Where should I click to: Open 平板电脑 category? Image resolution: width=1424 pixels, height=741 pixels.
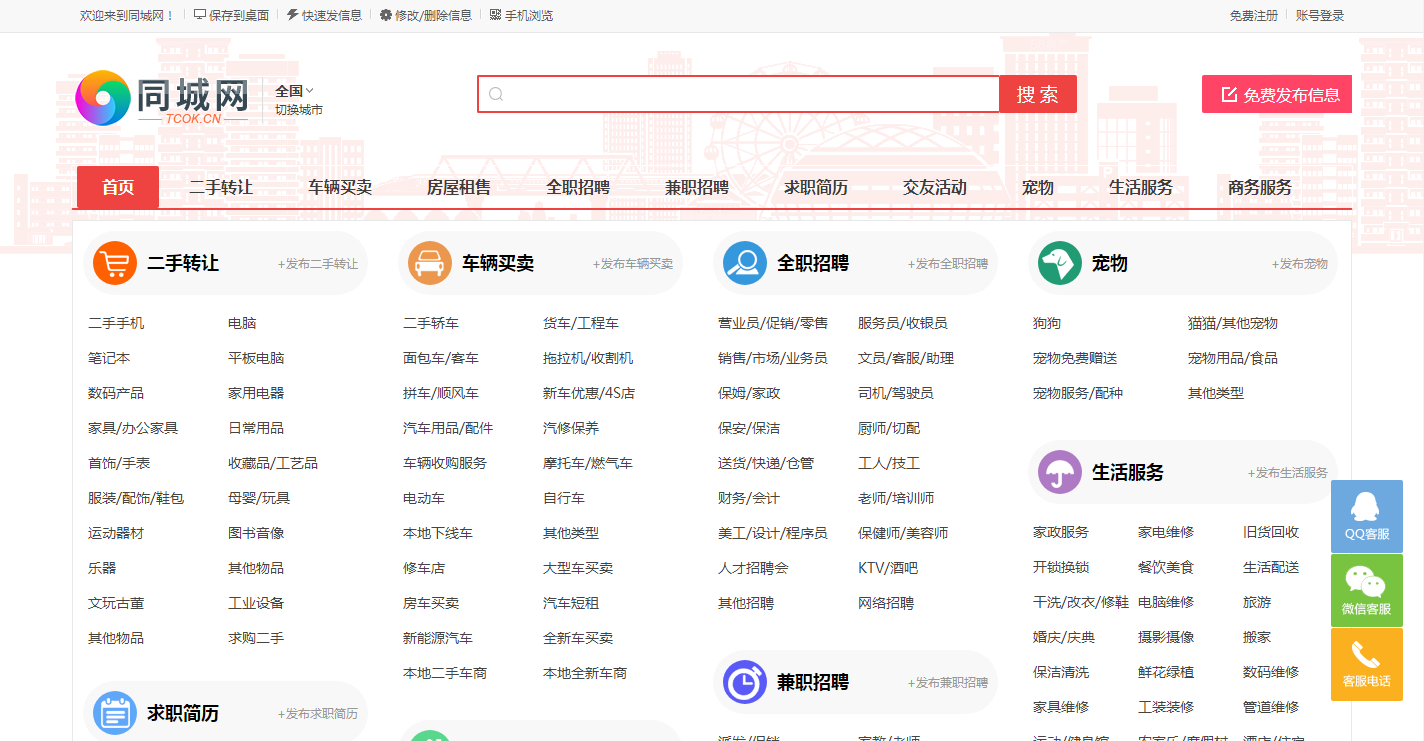click(256, 358)
